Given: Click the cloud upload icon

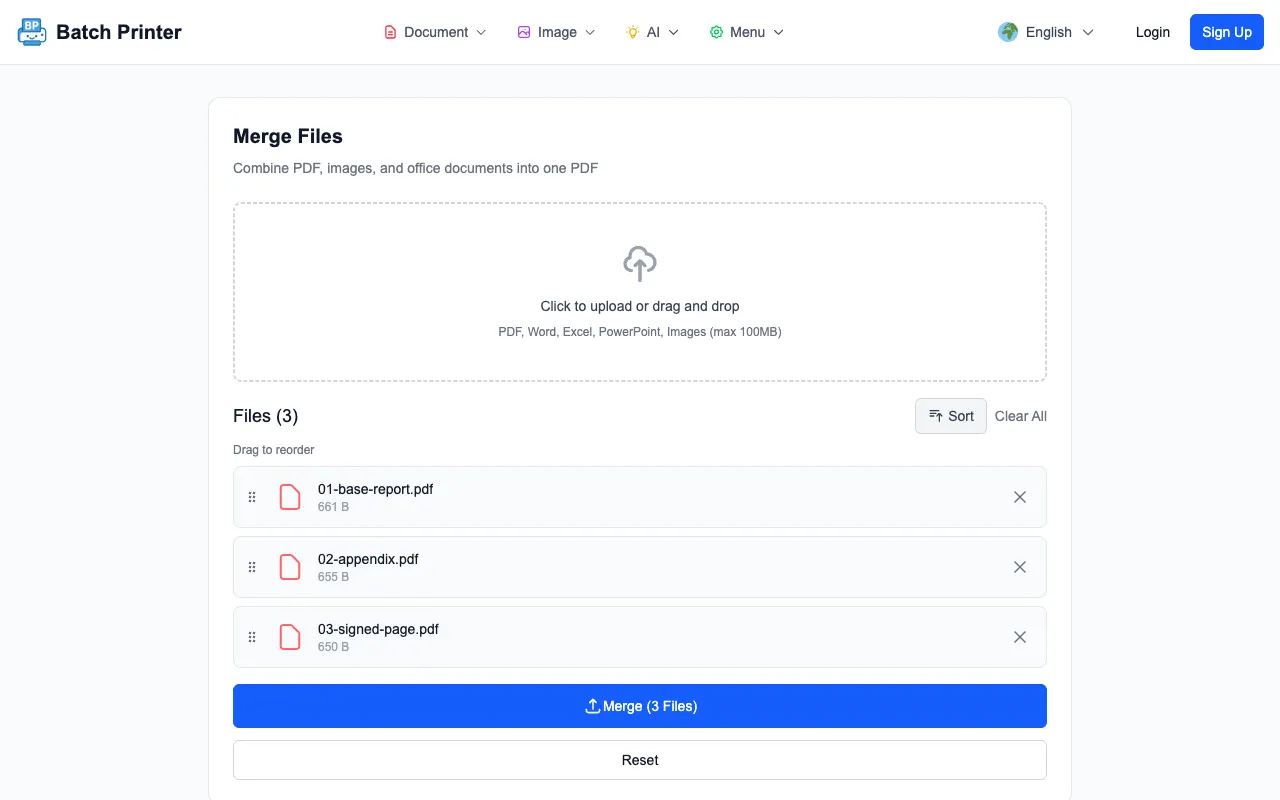Looking at the screenshot, I should [640, 263].
